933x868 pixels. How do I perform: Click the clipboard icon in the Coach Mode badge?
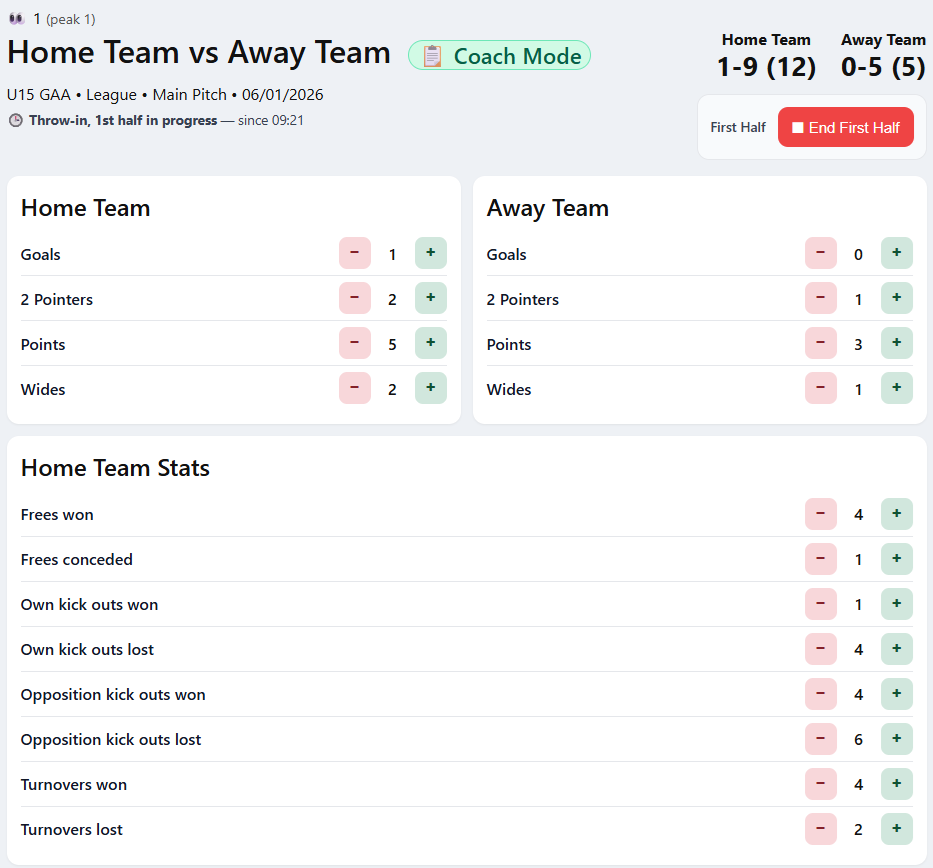[431, 56]
